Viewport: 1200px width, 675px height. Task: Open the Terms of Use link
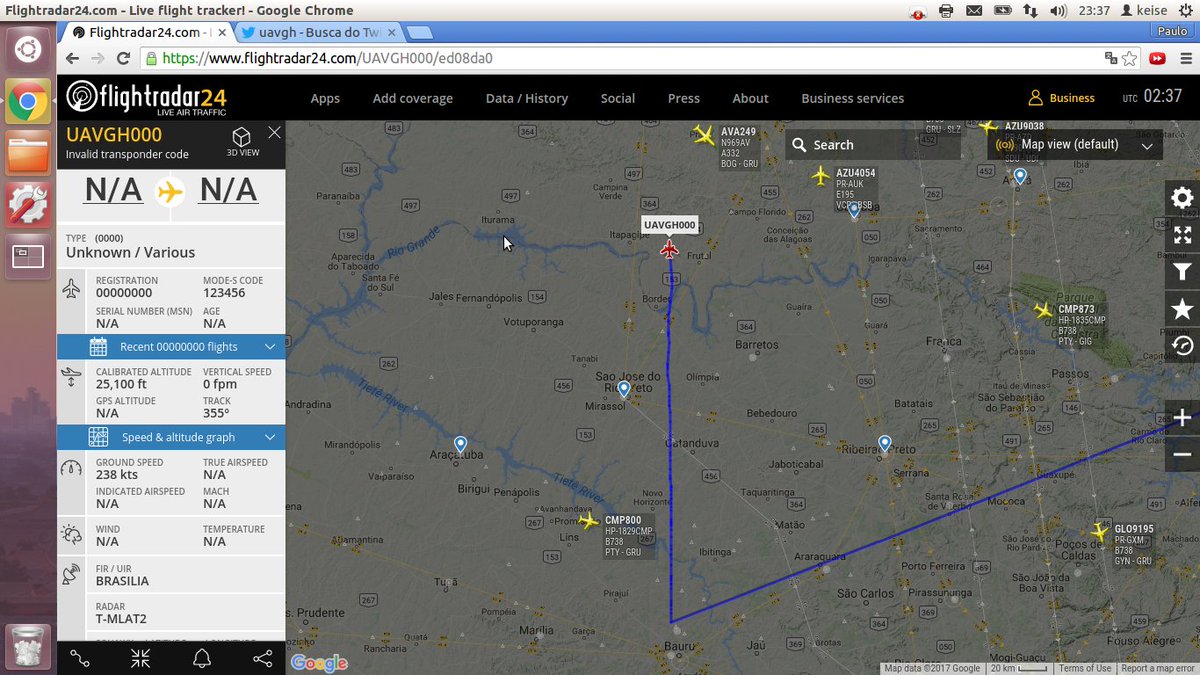(1085, 668)
